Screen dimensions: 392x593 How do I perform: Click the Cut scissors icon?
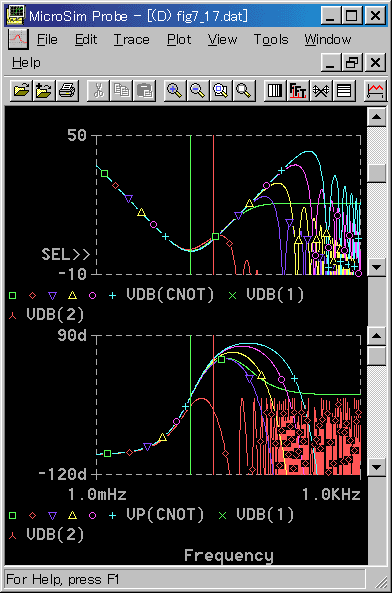(x=98, y=91)
